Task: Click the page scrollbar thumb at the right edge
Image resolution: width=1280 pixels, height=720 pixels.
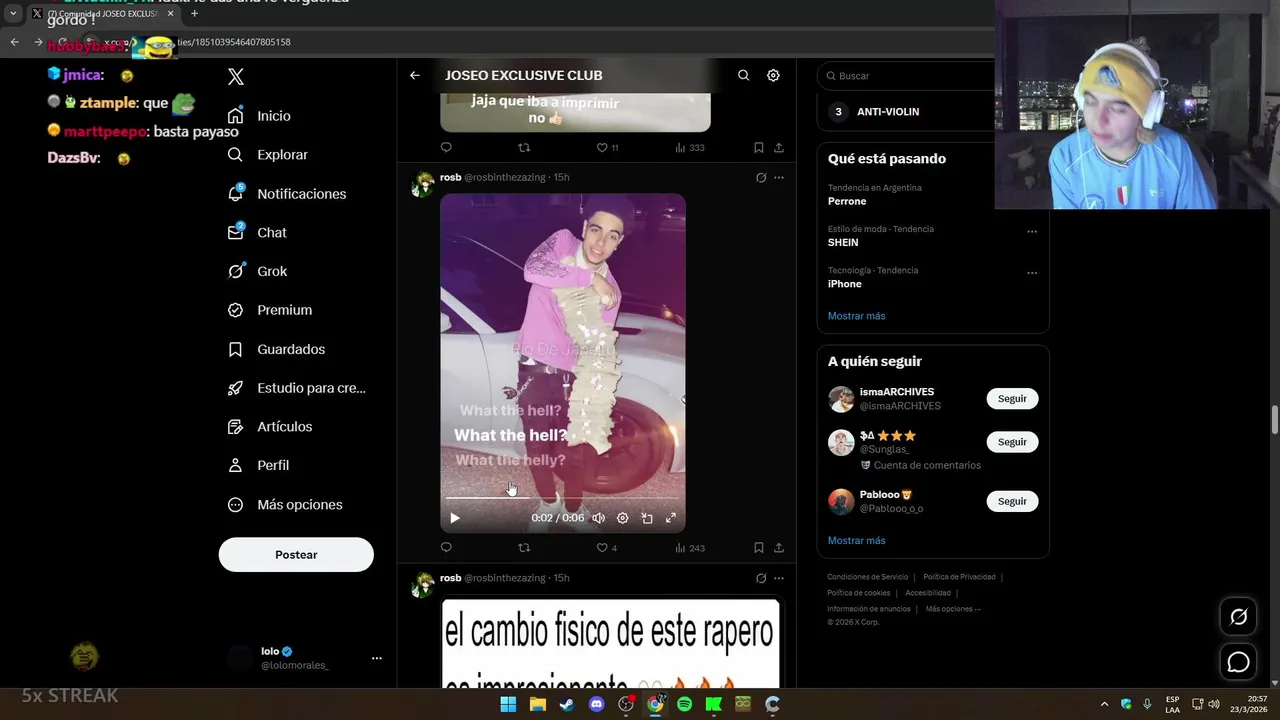Action: pyautogui.click(x=1275, y=420)
